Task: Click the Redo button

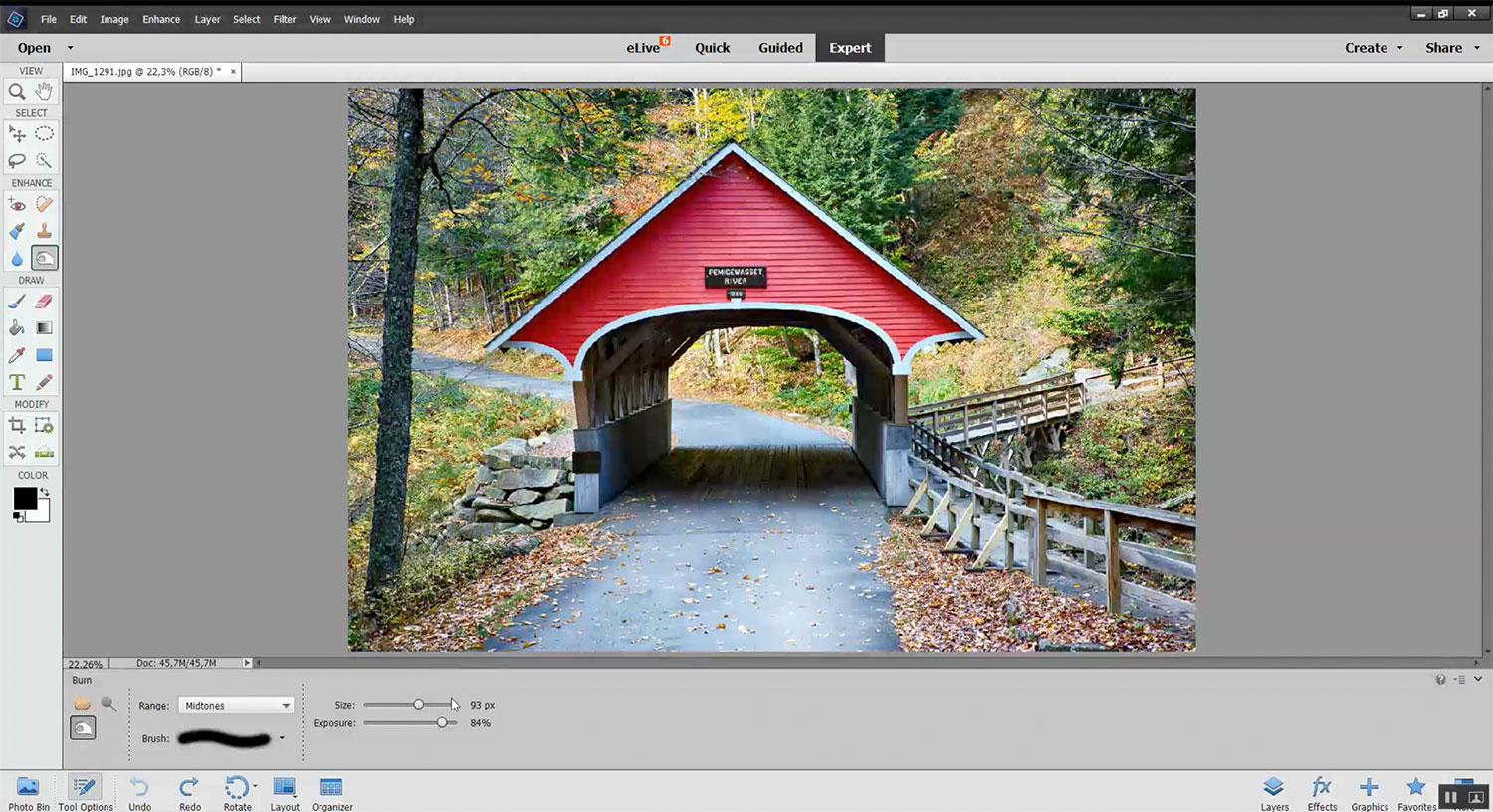Action: pos(189,793)
